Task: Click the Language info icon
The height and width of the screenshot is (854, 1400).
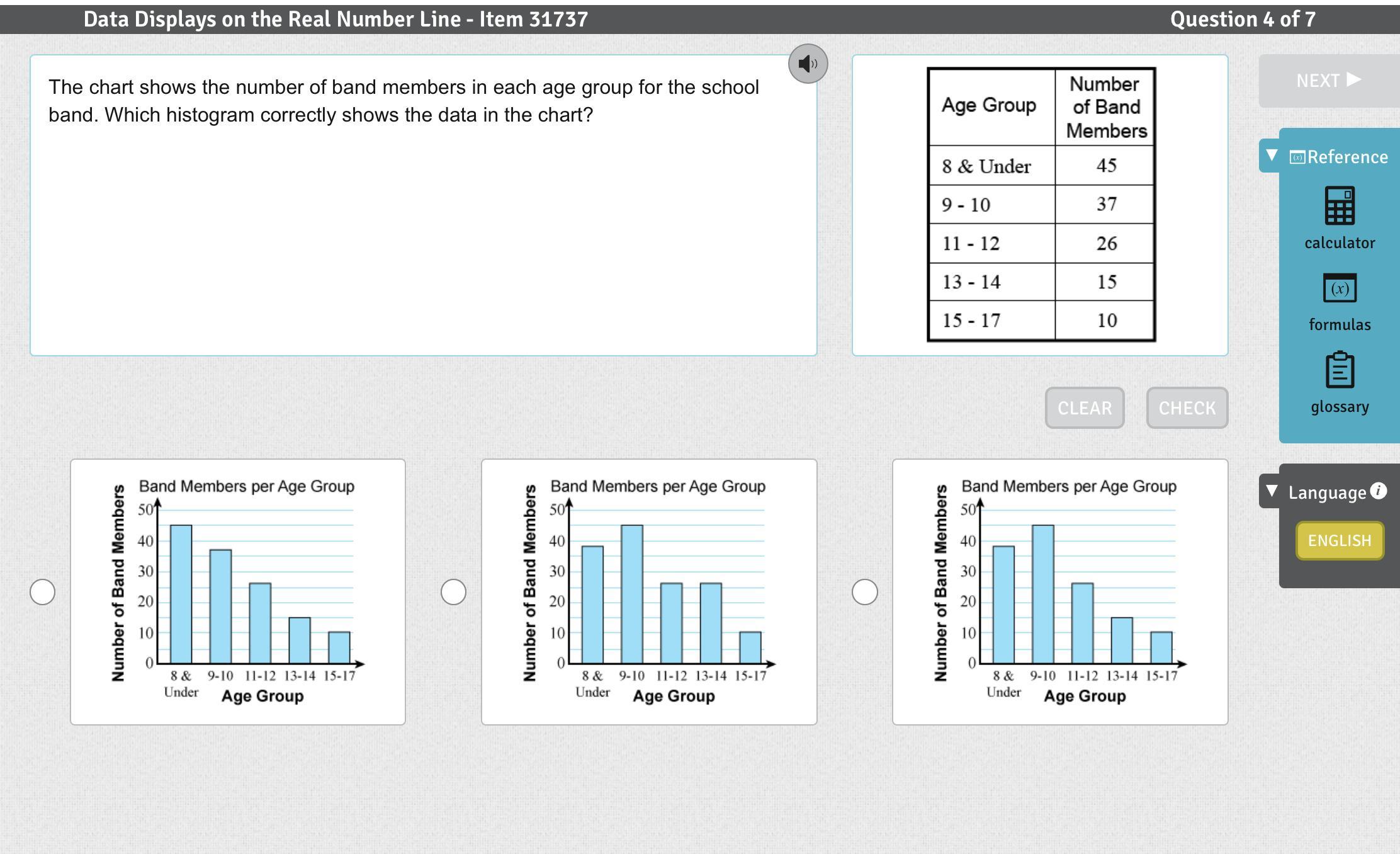Action: [x=1378, y=491]
